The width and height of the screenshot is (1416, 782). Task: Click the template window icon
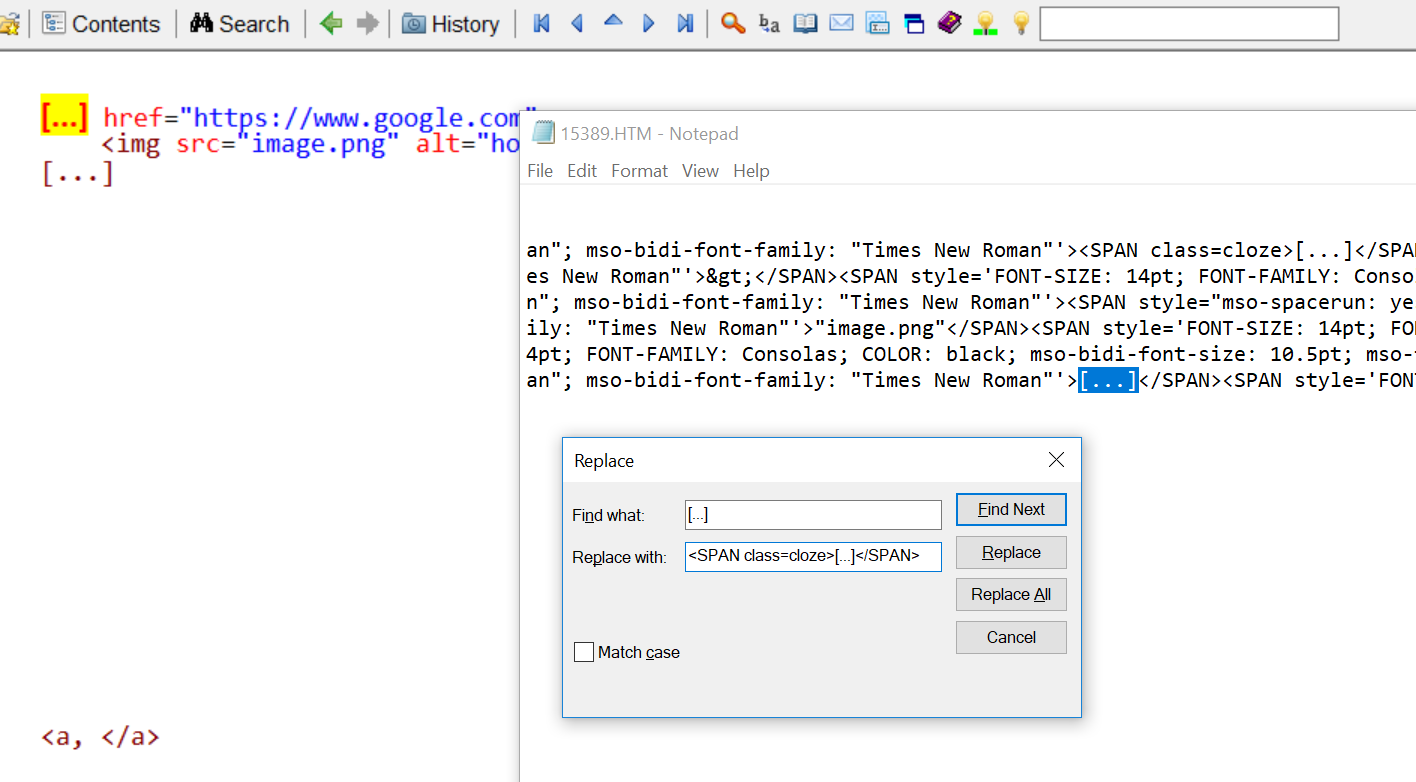877,24
